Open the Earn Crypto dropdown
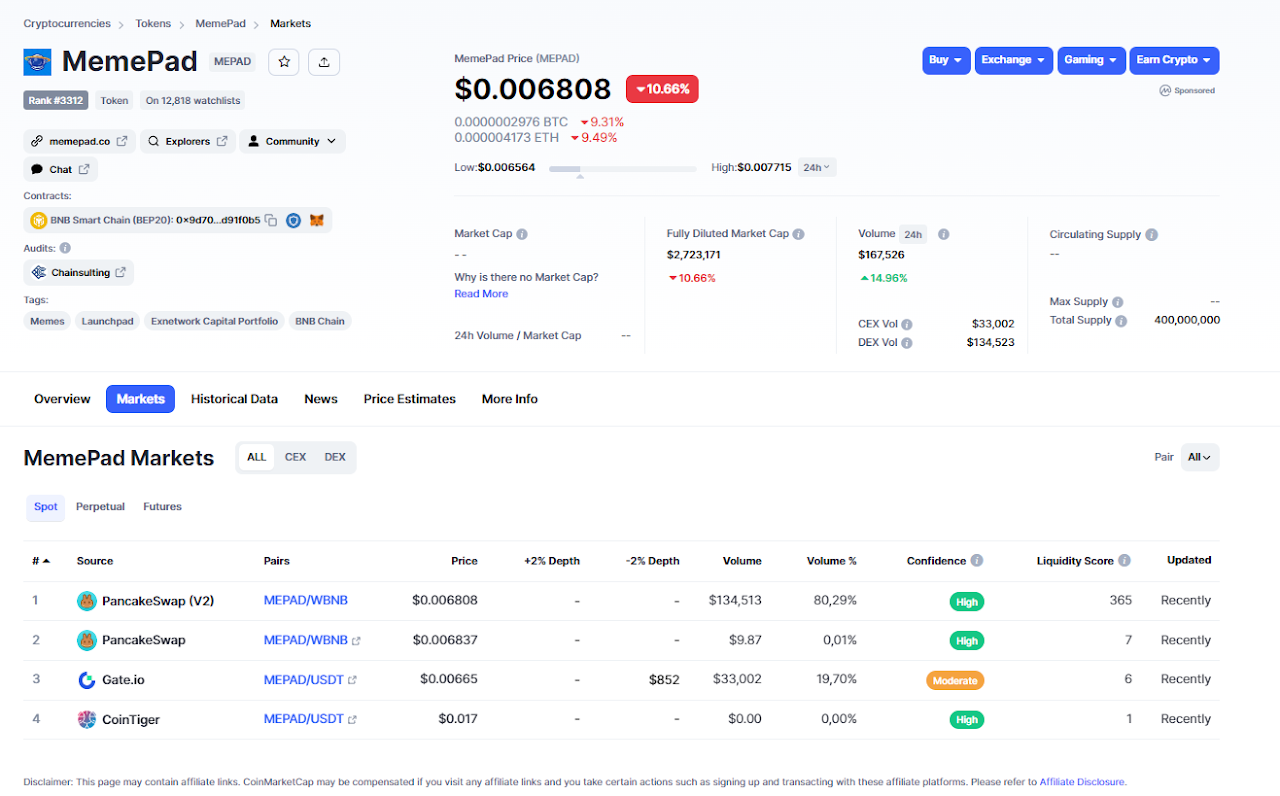 [1174, 60]
